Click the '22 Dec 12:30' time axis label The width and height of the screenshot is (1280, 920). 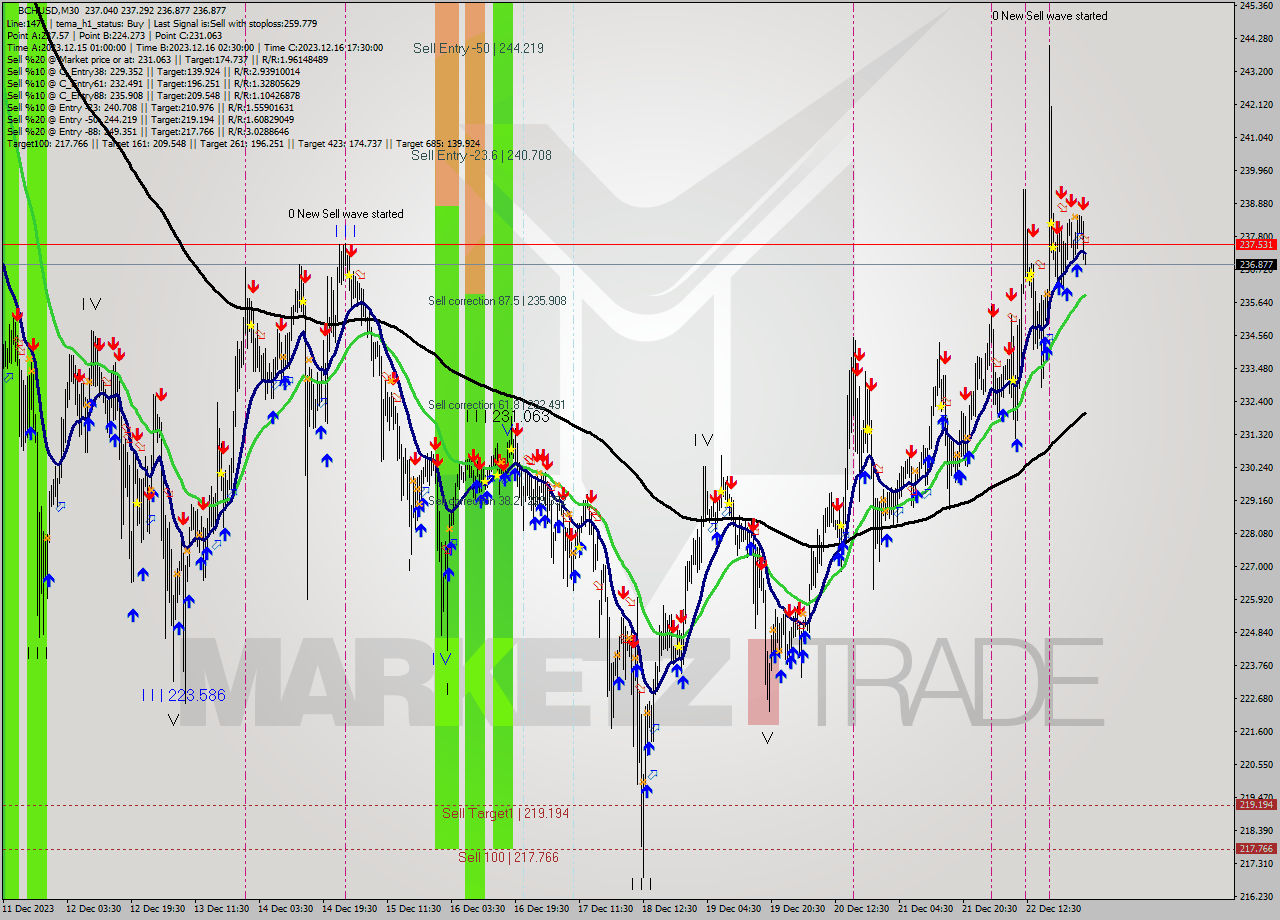[1053, 909]
